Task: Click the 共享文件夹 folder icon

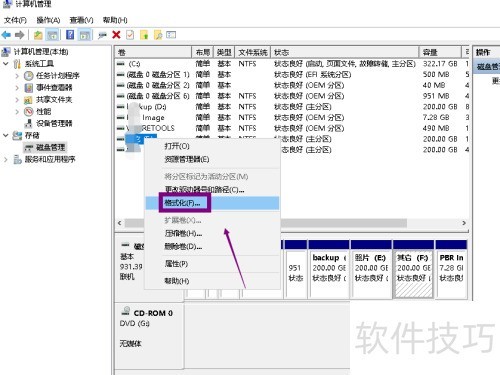Action: (28, 100)
